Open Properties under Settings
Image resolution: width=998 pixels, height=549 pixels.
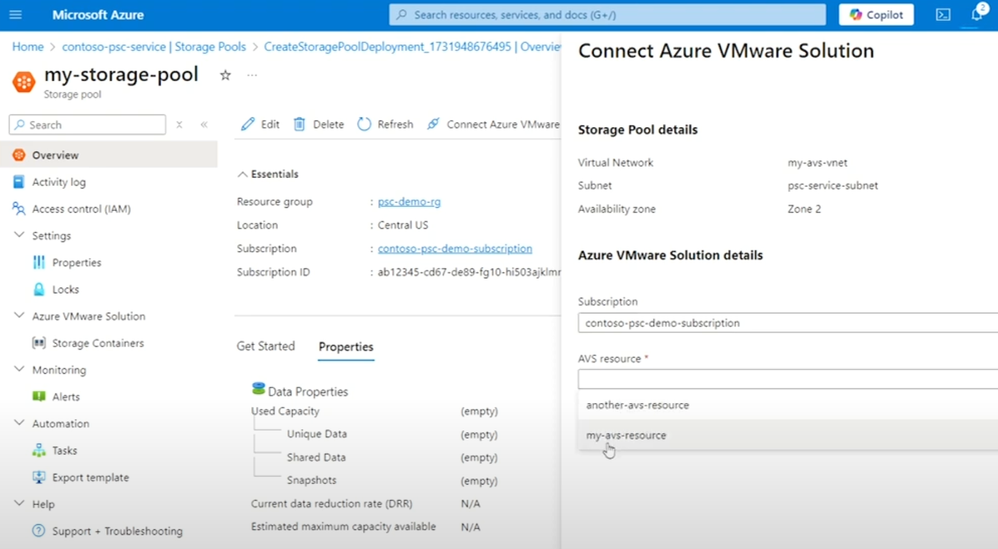point(76,262)
